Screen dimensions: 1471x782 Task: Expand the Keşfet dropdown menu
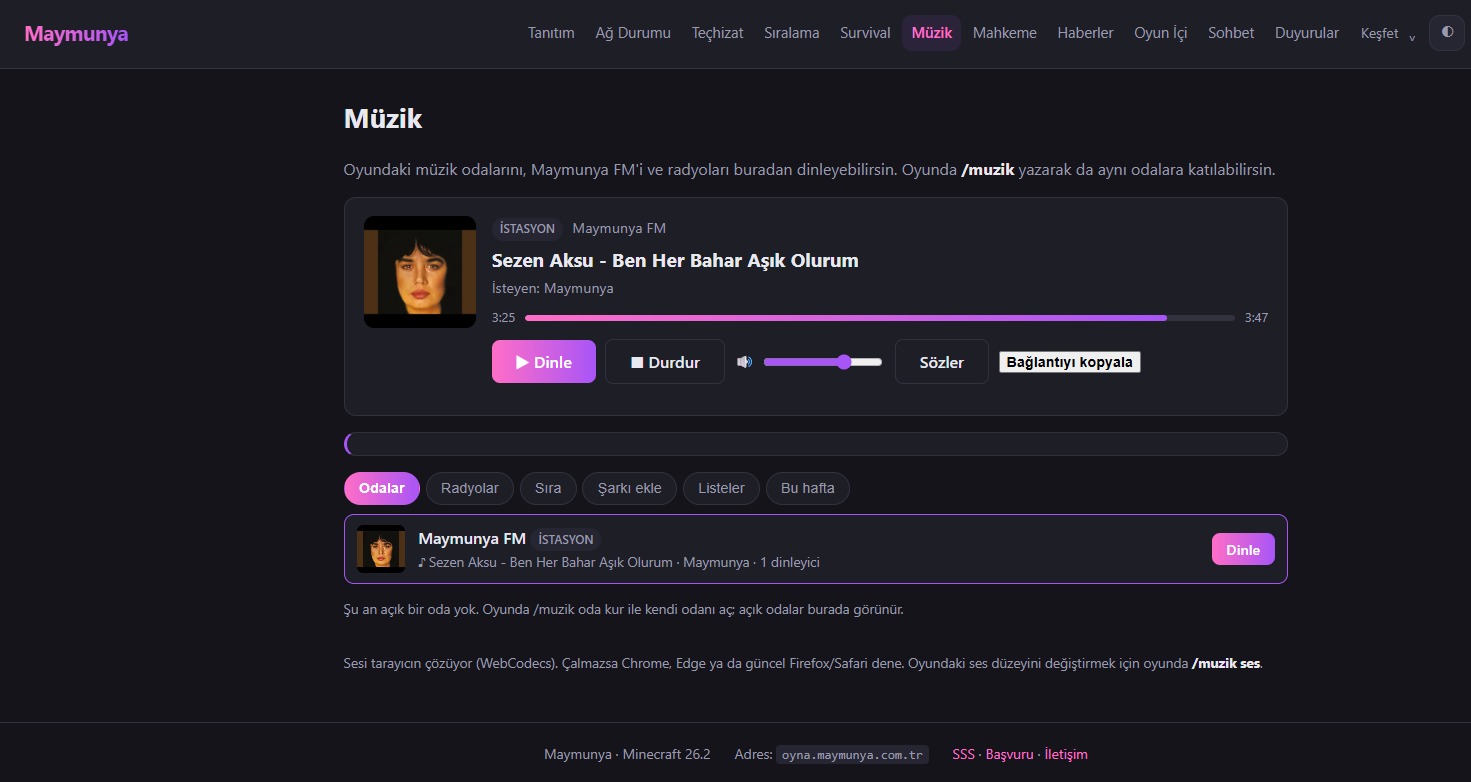(x=1388, y=33)
